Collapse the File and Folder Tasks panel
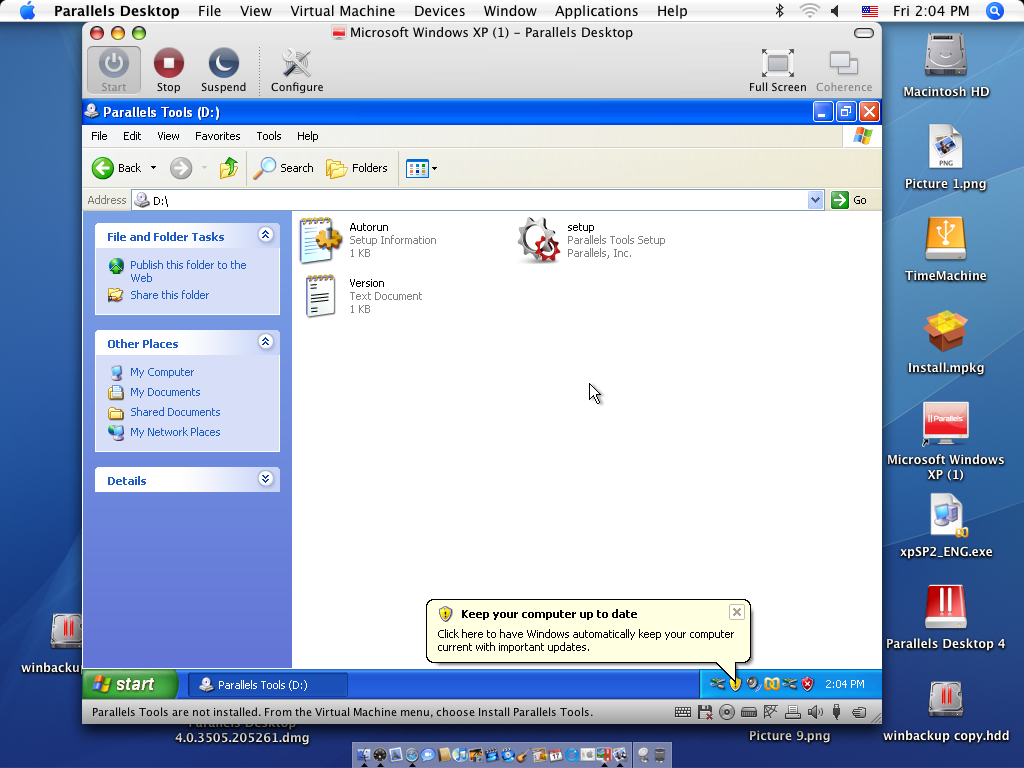 tap(265, 235)
